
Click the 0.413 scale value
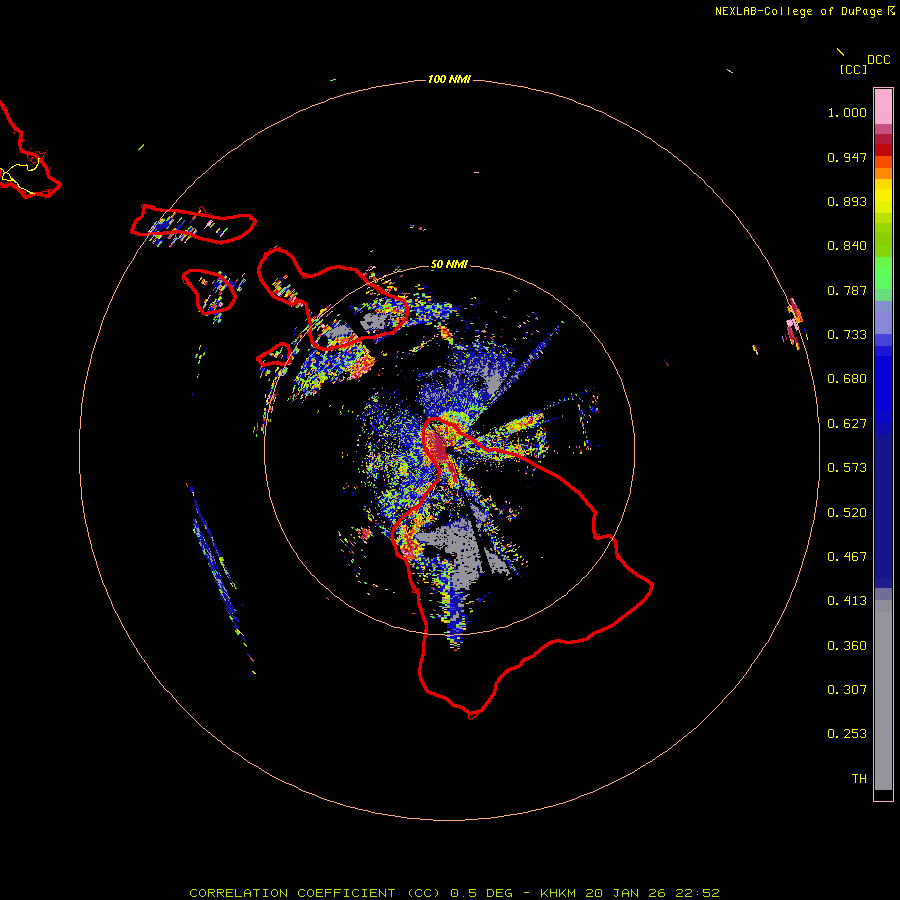coord(847,601)
